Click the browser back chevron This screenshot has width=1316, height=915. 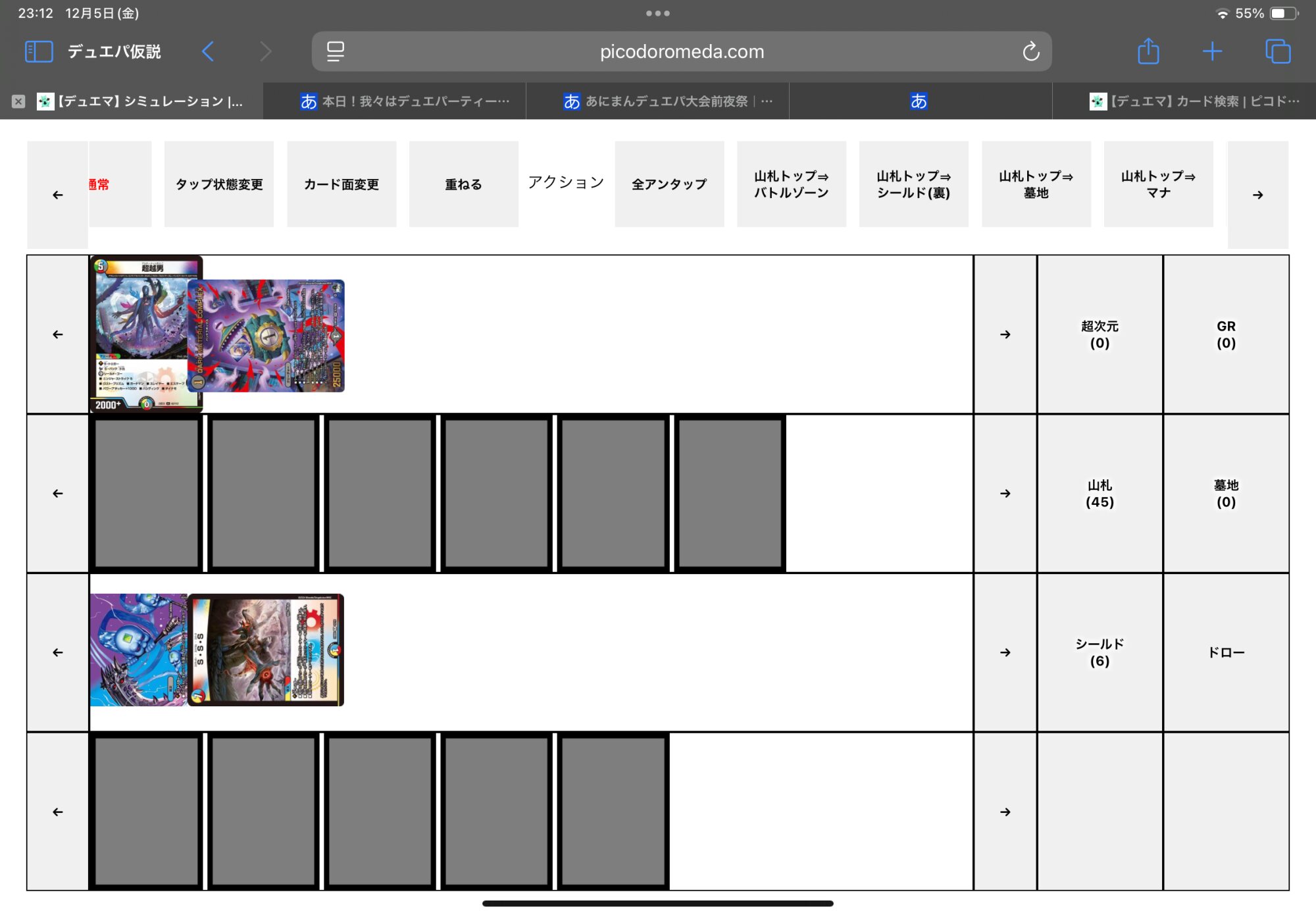(x=208, y=51)
